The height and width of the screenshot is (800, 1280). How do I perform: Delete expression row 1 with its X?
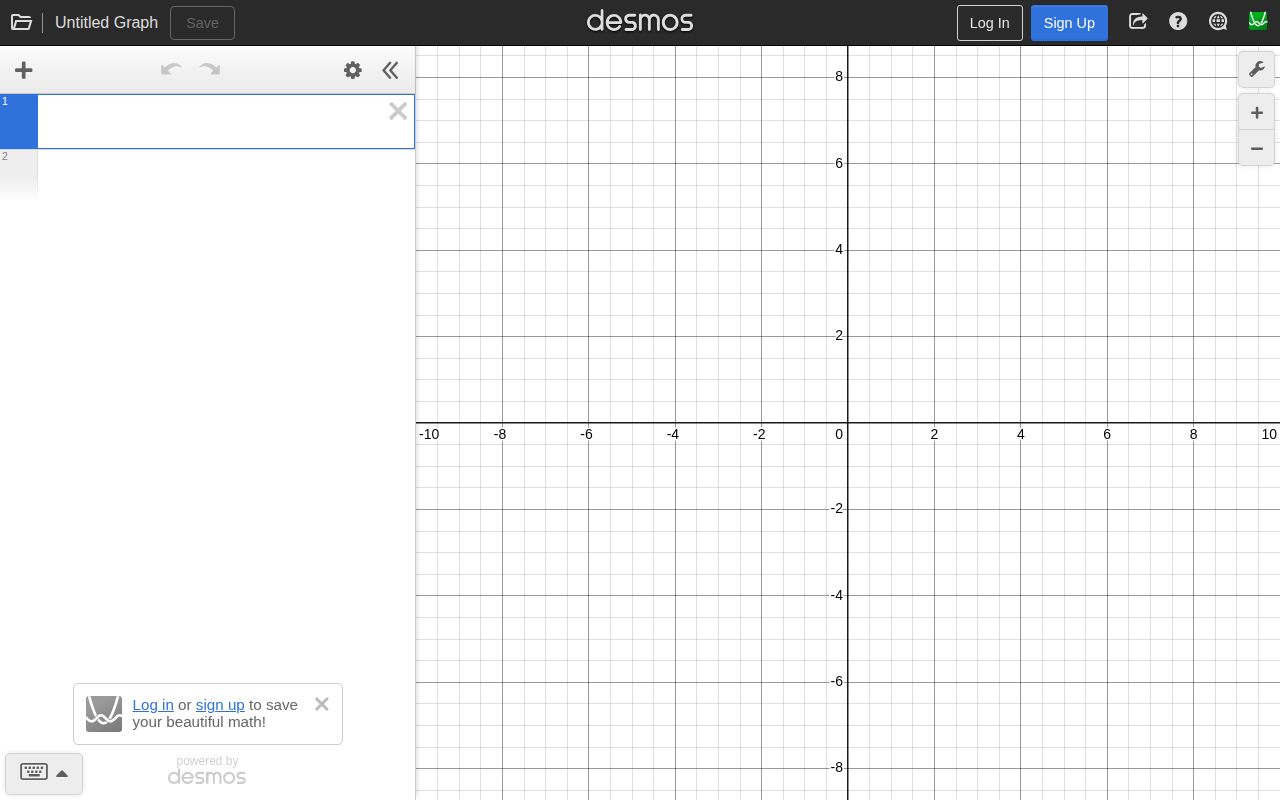pyautogui.click(x=397, y=111)
